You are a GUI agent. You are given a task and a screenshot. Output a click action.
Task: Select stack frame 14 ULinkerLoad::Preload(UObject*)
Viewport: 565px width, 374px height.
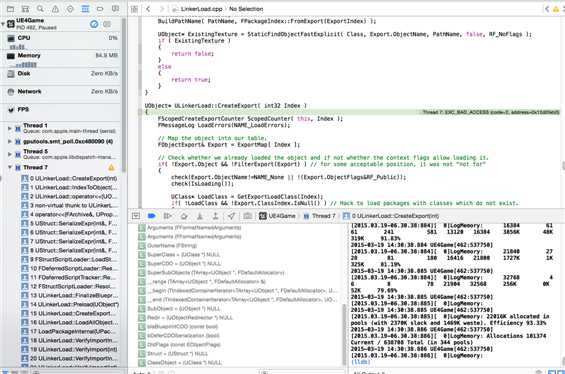click(69, 304)
